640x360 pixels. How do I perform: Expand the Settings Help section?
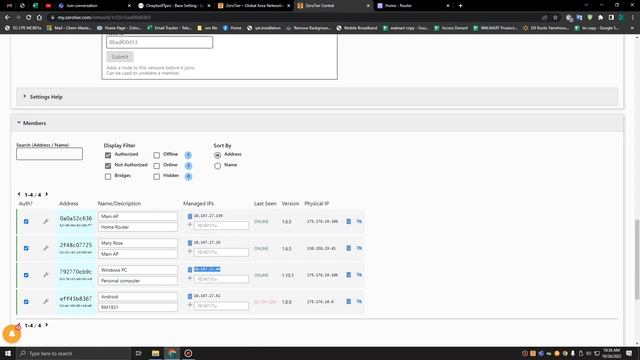tap(317, 97)
